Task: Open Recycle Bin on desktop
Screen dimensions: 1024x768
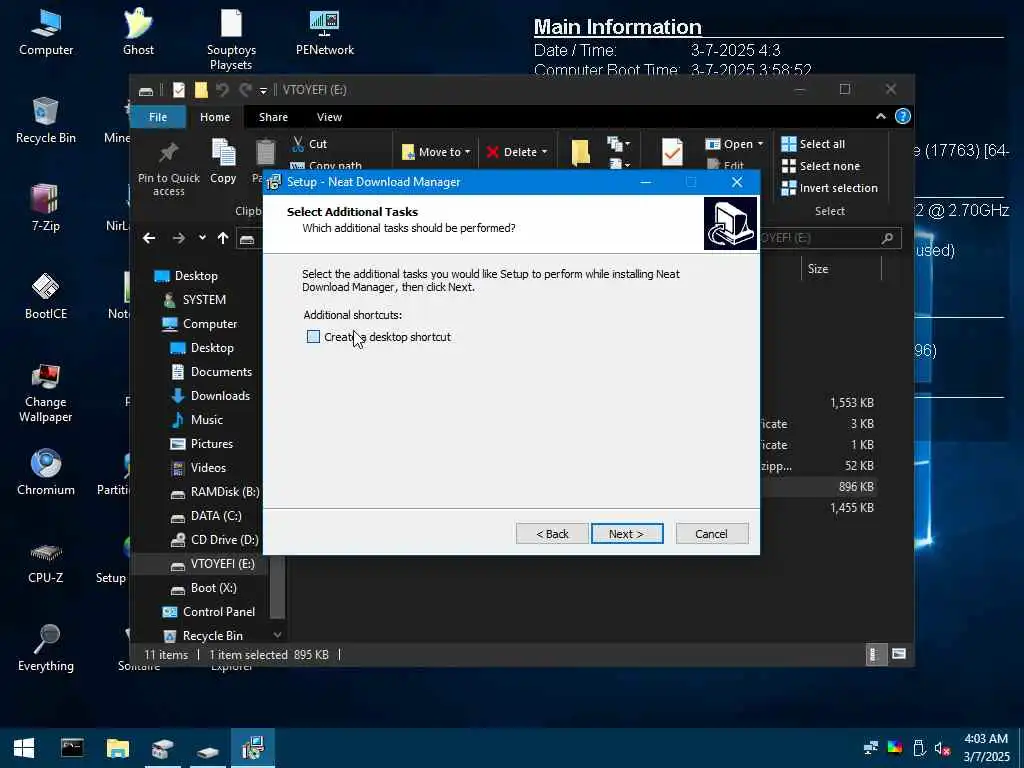Action: pyautogui.click(x=46, y=121)
